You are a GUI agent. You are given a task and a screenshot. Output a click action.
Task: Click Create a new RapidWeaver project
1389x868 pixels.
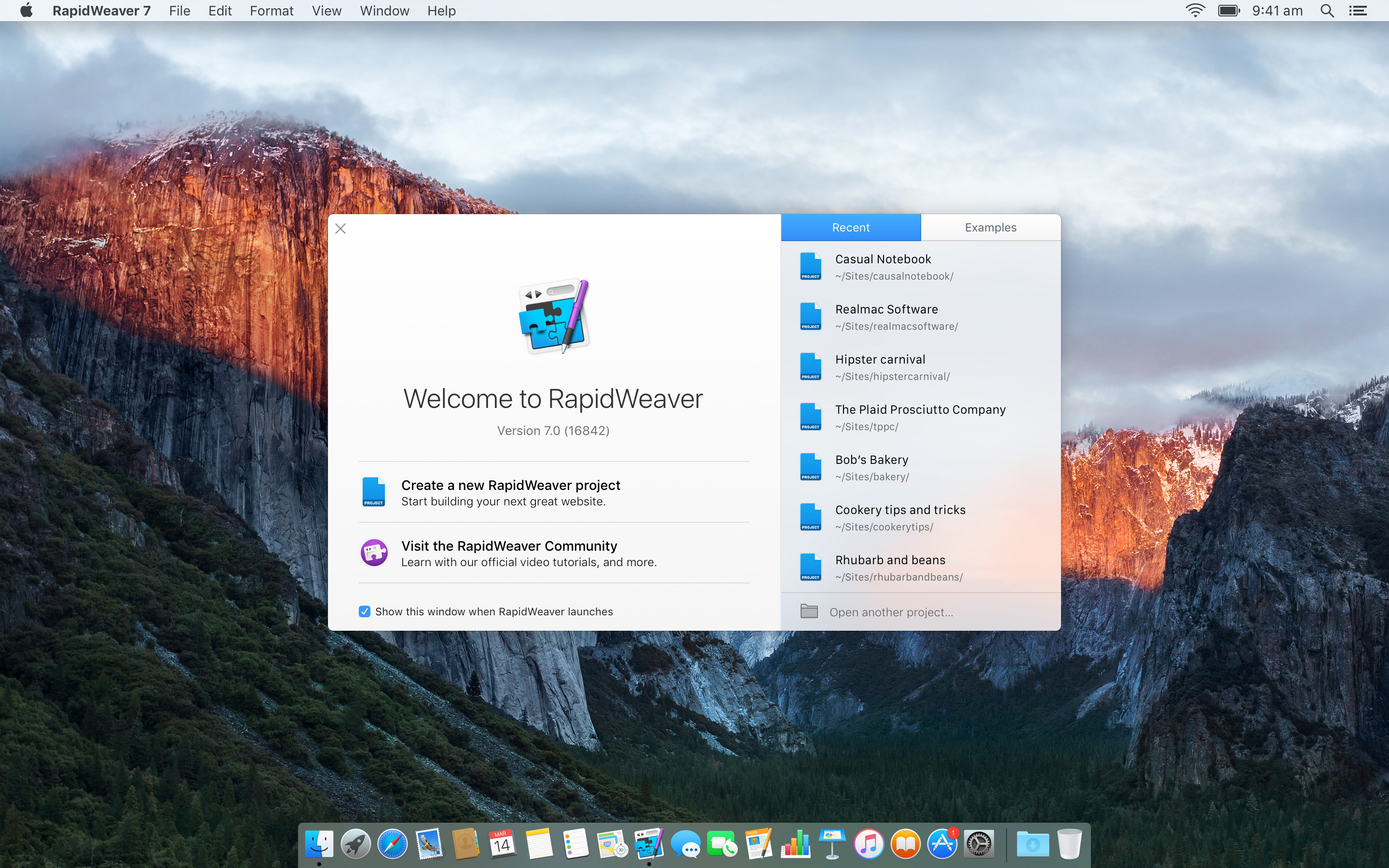(x=510, y=486)
